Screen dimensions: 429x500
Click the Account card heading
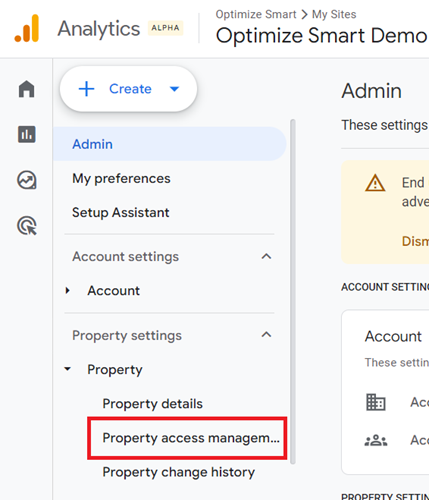[x=393, y=336]
